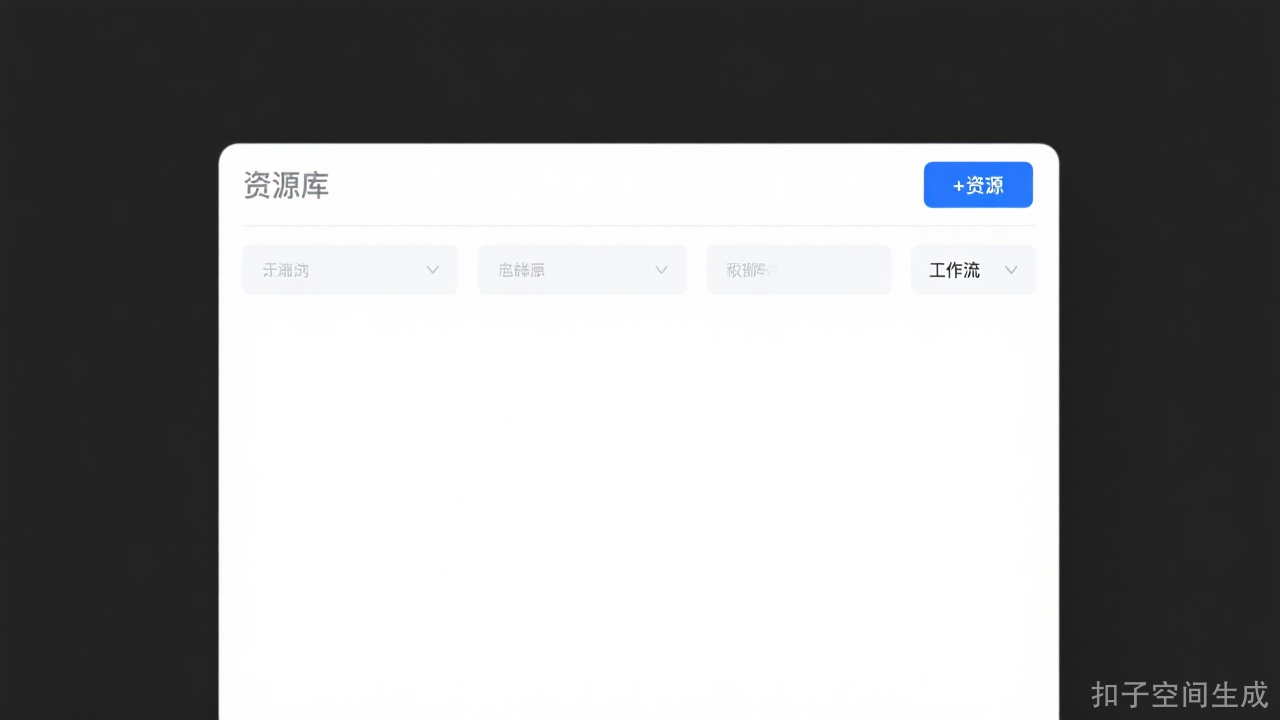Click the blue +资源 button
The width and height of the screenshot is (1280, 720).
tap(977, 185)
